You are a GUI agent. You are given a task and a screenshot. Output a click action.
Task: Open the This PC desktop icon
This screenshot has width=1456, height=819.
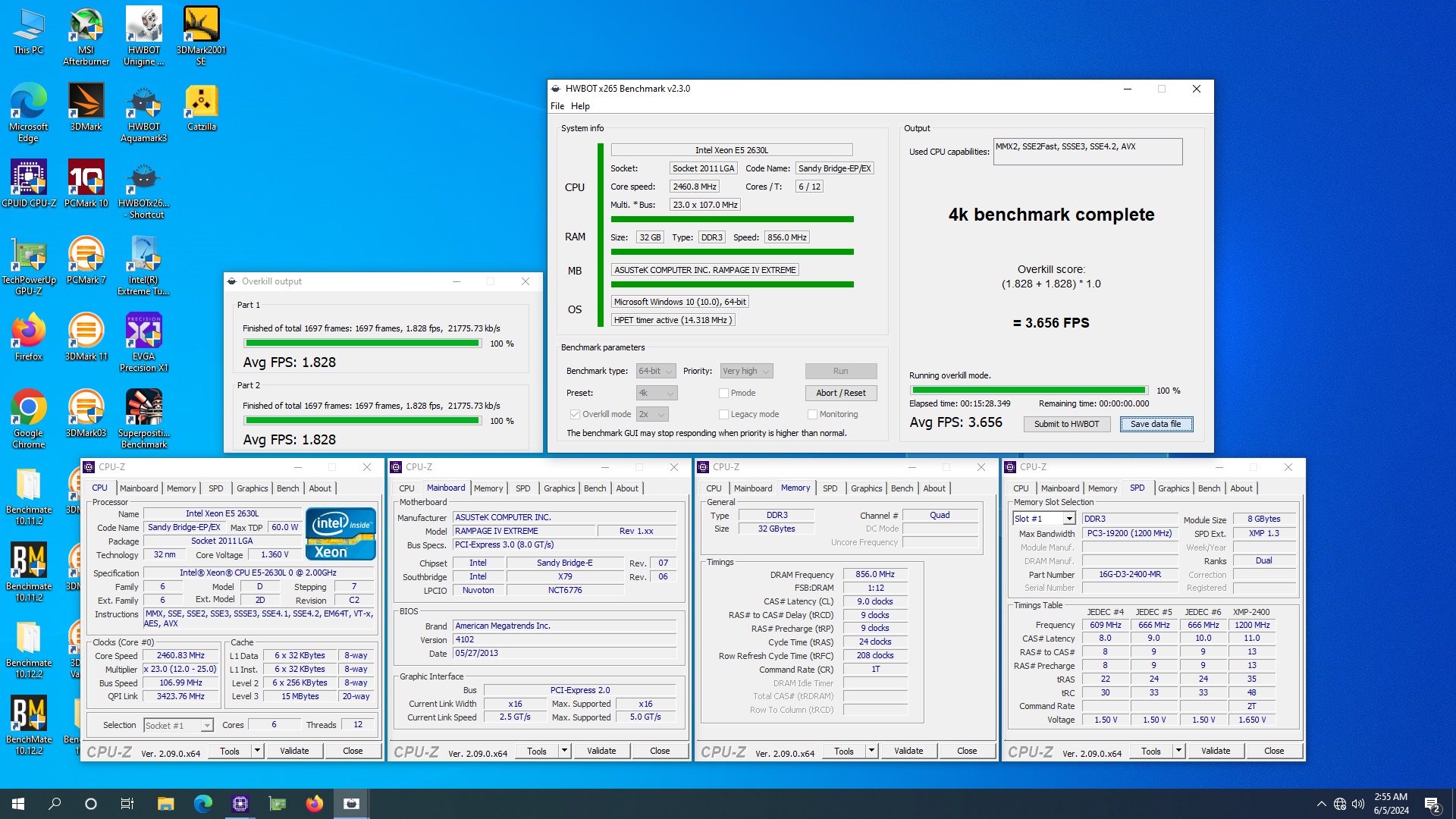(28, 32)
